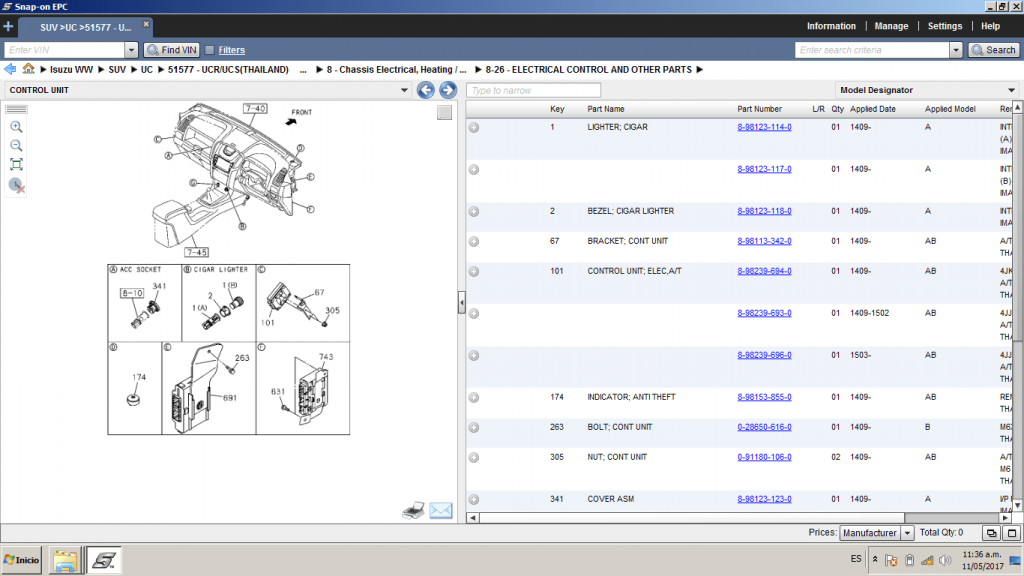The height and width of the screenshot is (576, 1024).
Task: Open the 8 - Chassis Electrical breadcrumb
Action: point(396,69)
